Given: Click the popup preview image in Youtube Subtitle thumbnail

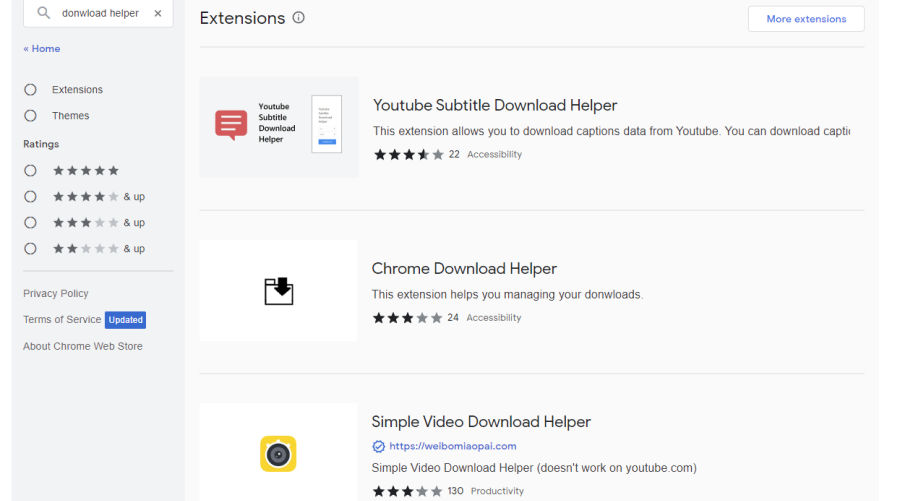Looking at the screenshot, I should (327, 124).
